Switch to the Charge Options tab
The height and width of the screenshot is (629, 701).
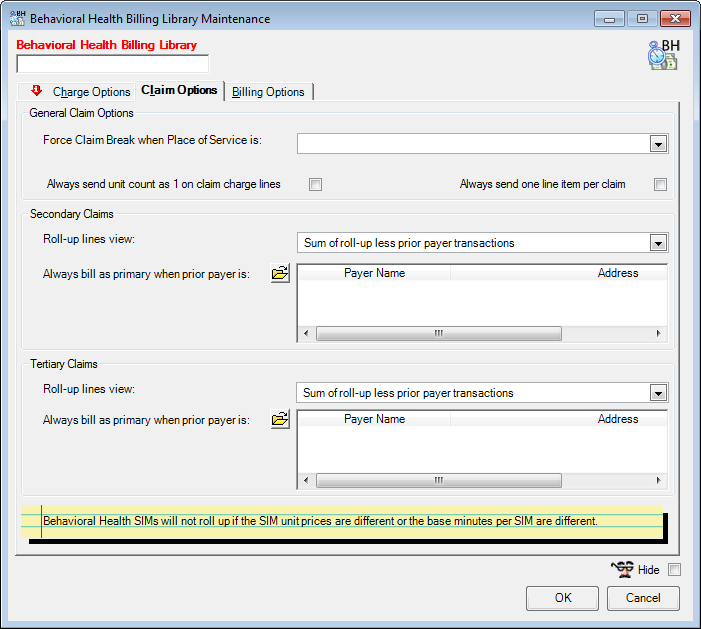(x=77, y=92)
